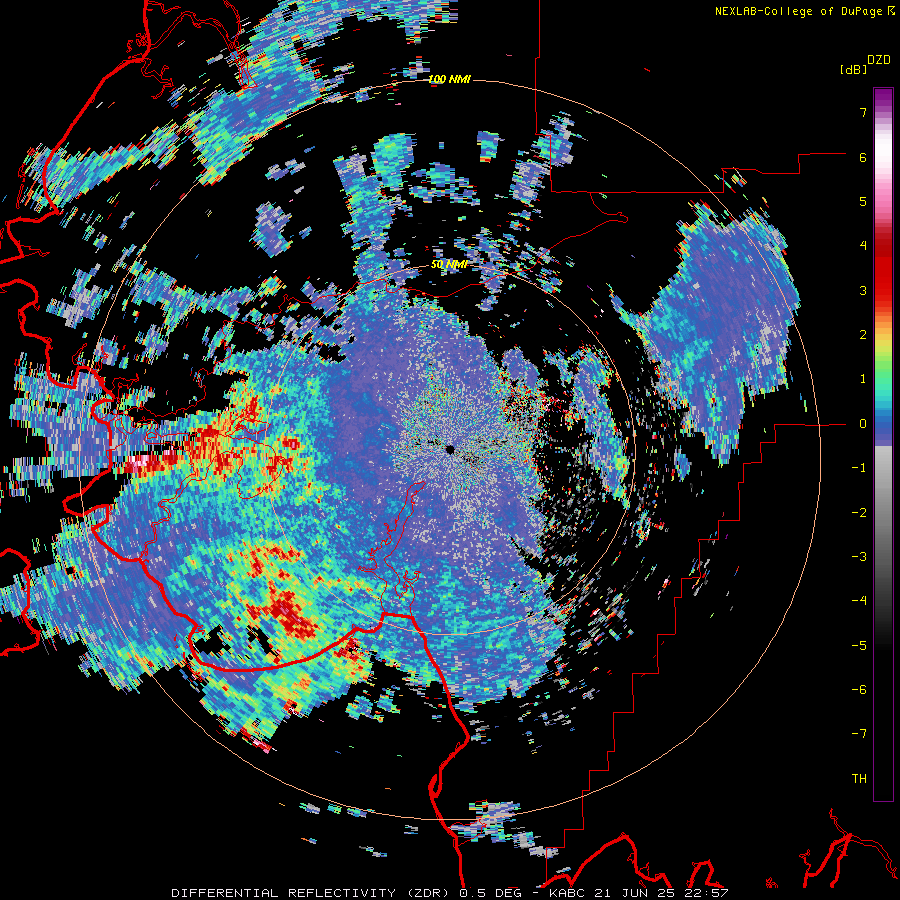This screenshot has width=900, height=900.
Task: Click the -7 dB value on the color scale
Action: pos(859,734)
